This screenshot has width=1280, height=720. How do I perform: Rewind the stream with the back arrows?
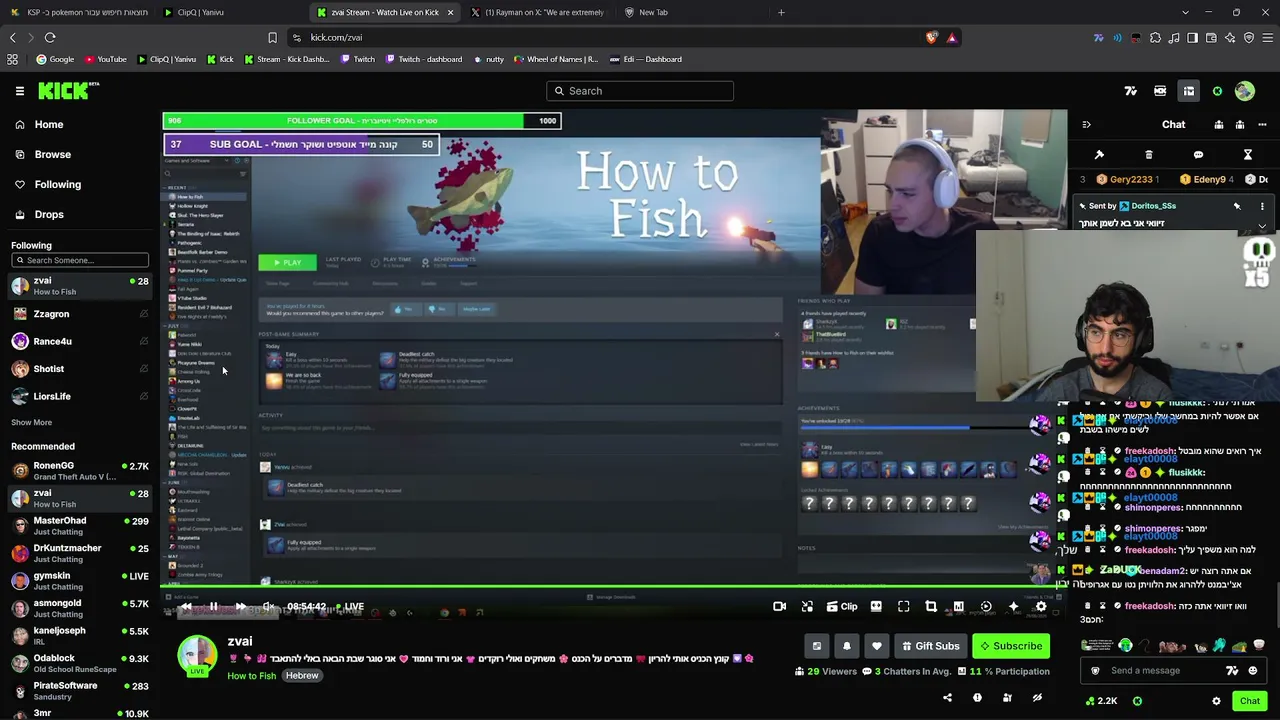click(x=186, y=606)
